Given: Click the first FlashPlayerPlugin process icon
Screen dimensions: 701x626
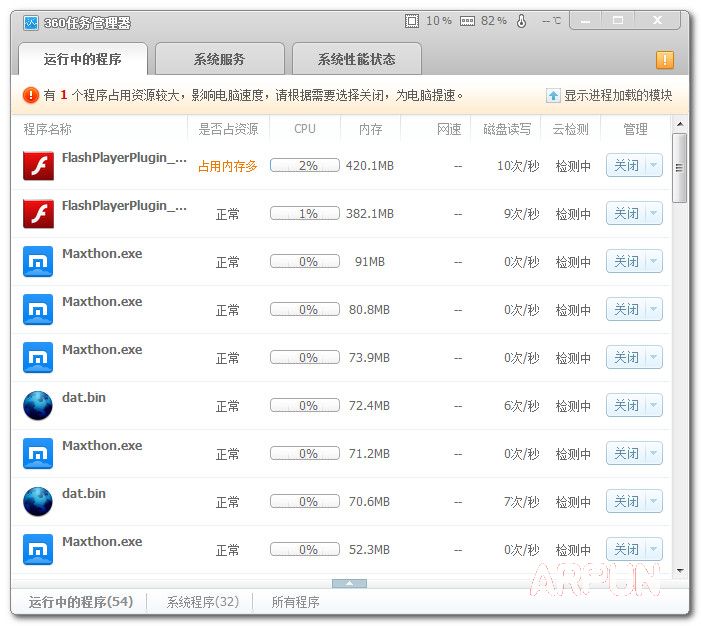Looking at the screenshot, I should (x=38, y=165).
